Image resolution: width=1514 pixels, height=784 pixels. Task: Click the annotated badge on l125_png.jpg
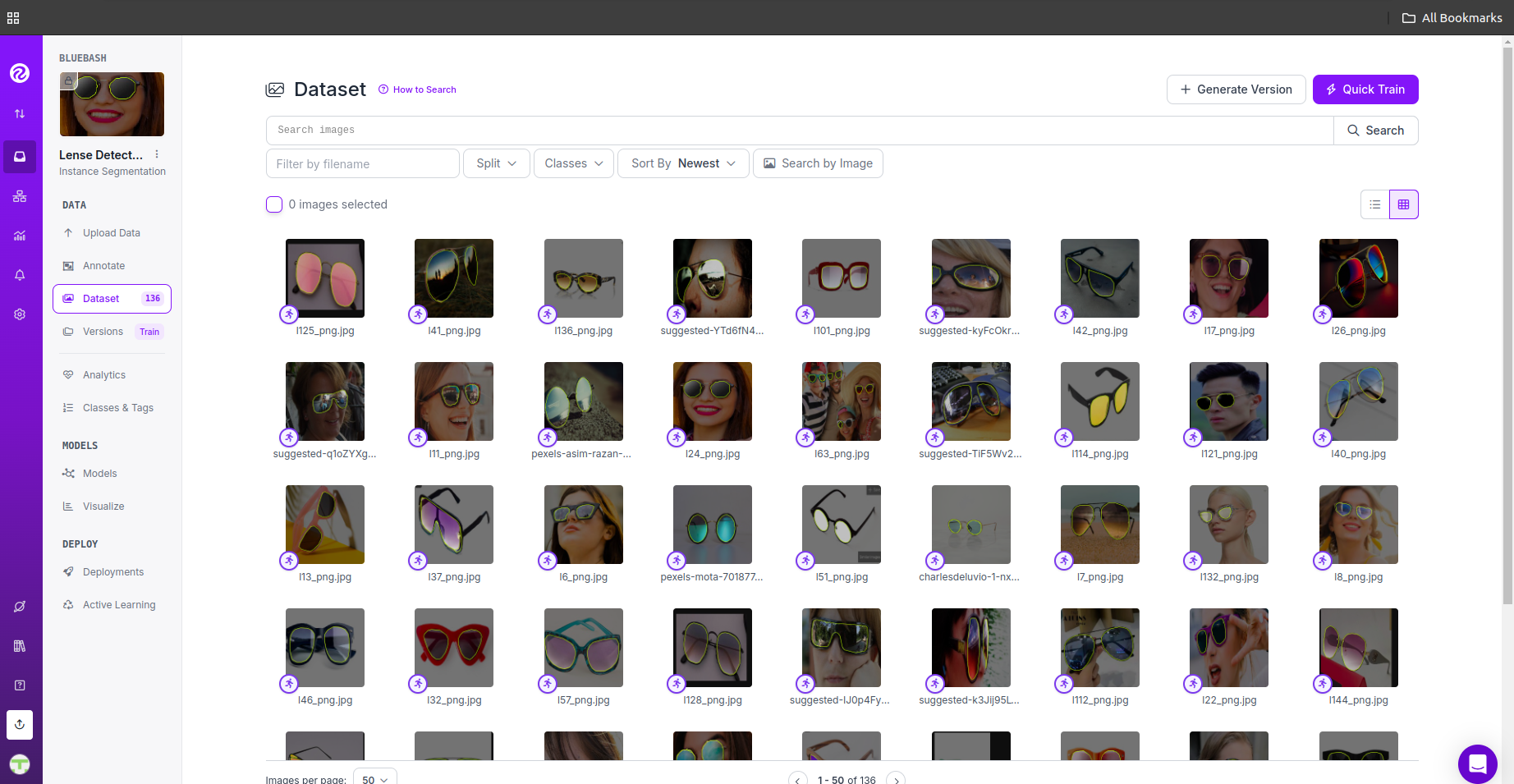(x=289, y=314)
